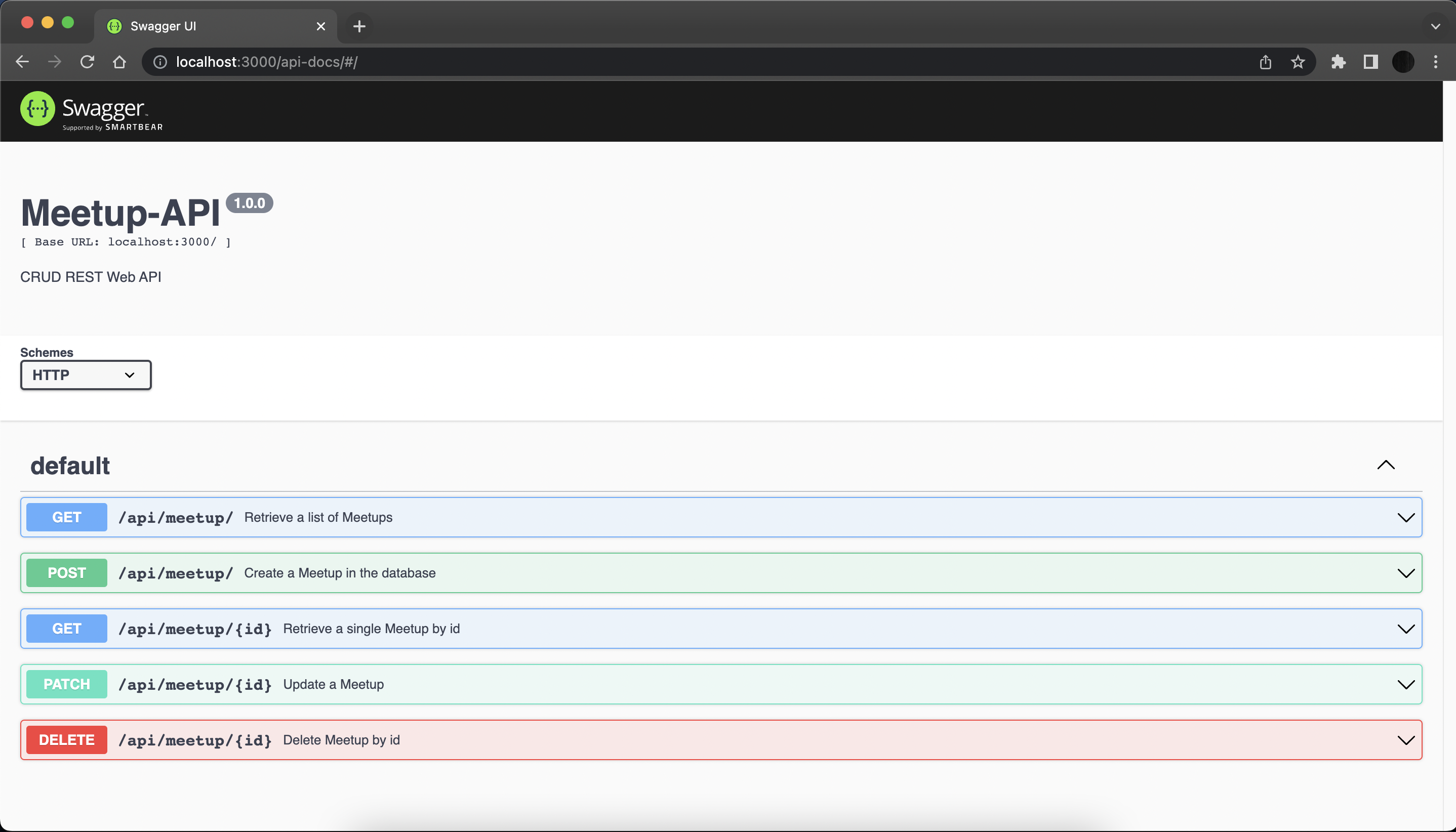1456x832 pixels.
Task: Click the GET /api/meetup/ method badge
Action: 66,517
